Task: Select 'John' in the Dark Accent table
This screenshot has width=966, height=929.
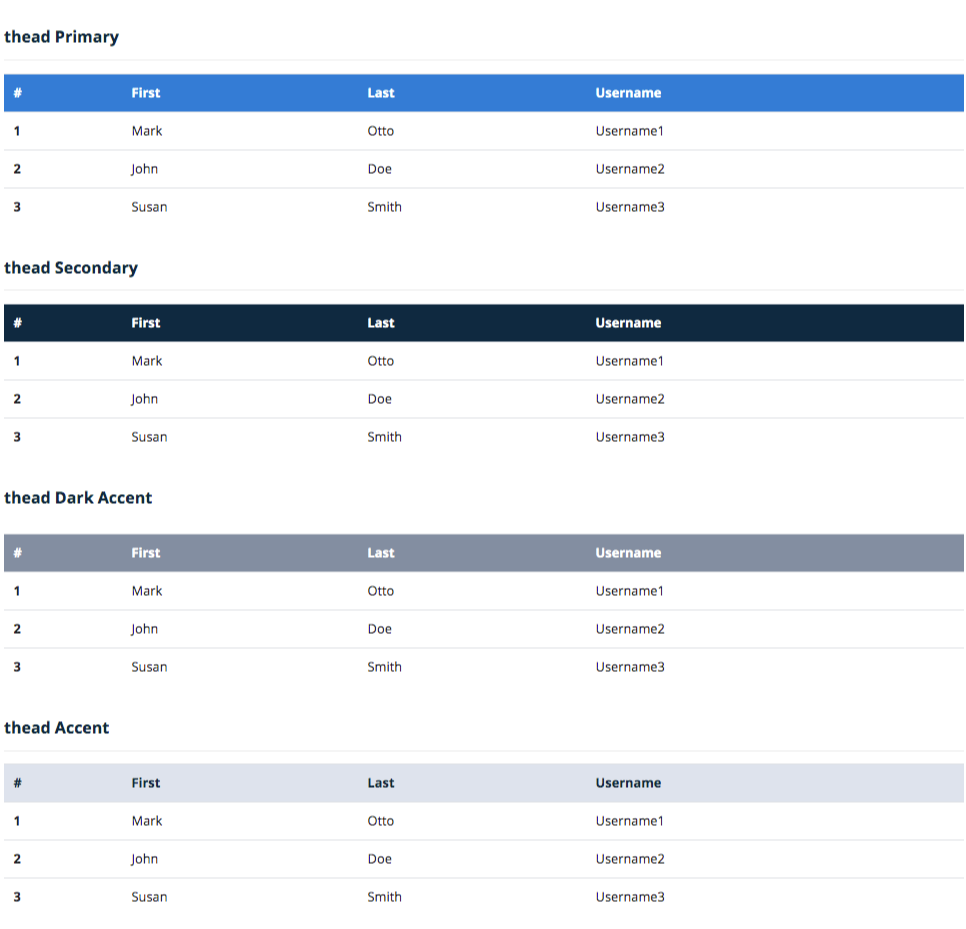Action: point(145,629)
